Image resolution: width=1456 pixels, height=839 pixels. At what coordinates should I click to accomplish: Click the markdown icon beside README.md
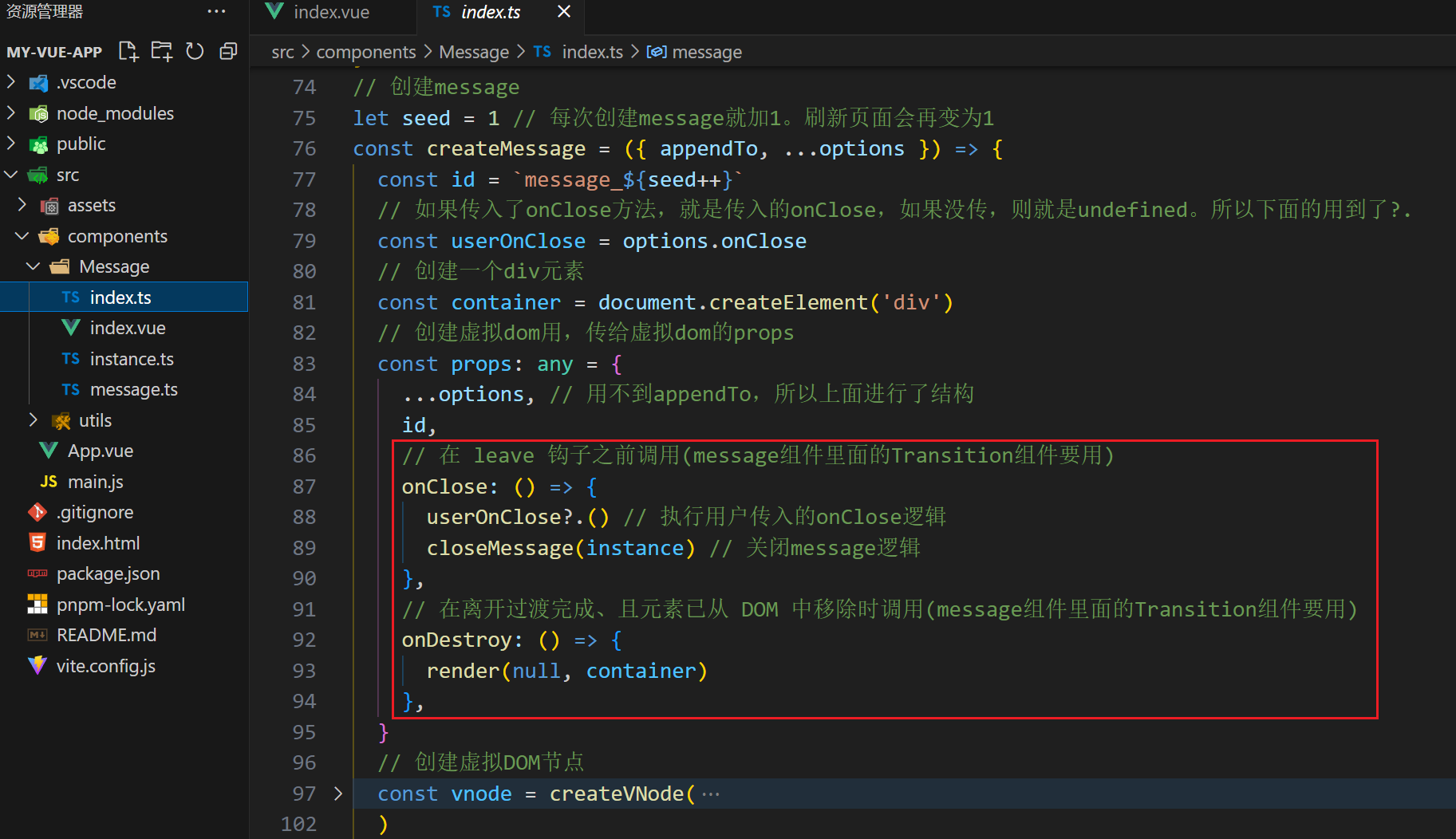[x=37, y=635]
